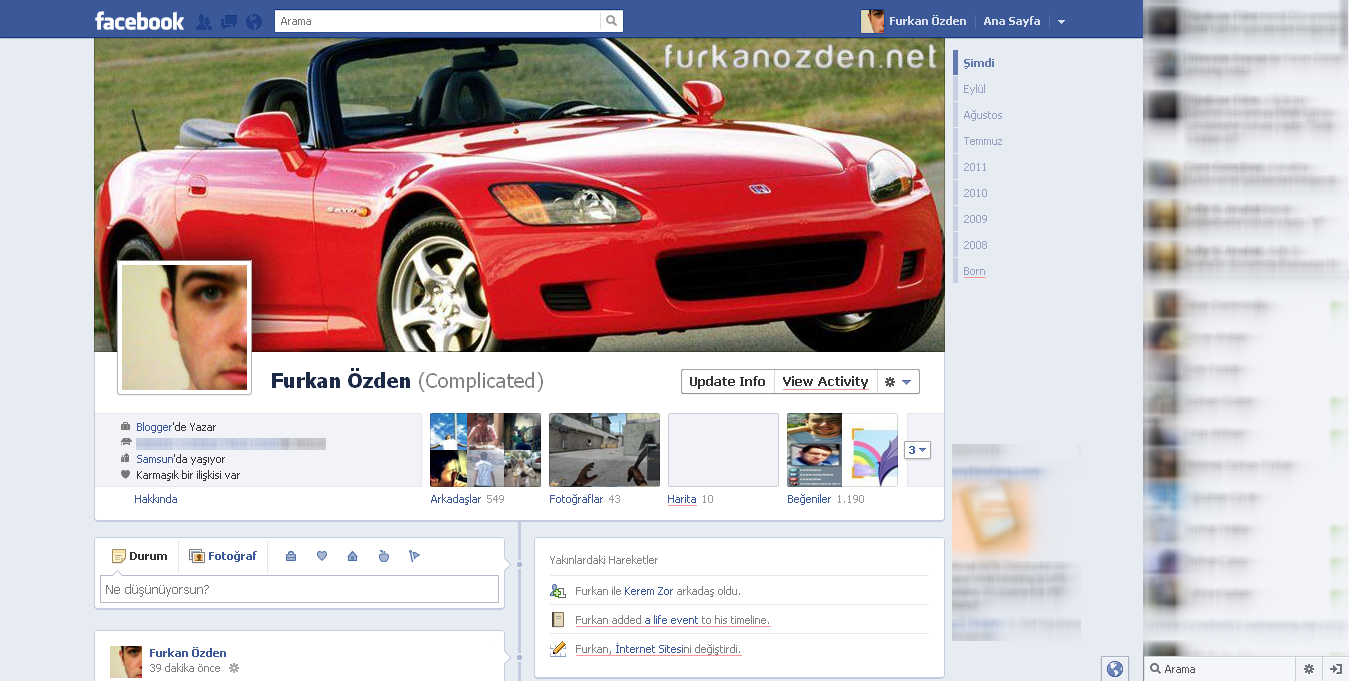Select the Durum tab in the composer

click(139, 556)
